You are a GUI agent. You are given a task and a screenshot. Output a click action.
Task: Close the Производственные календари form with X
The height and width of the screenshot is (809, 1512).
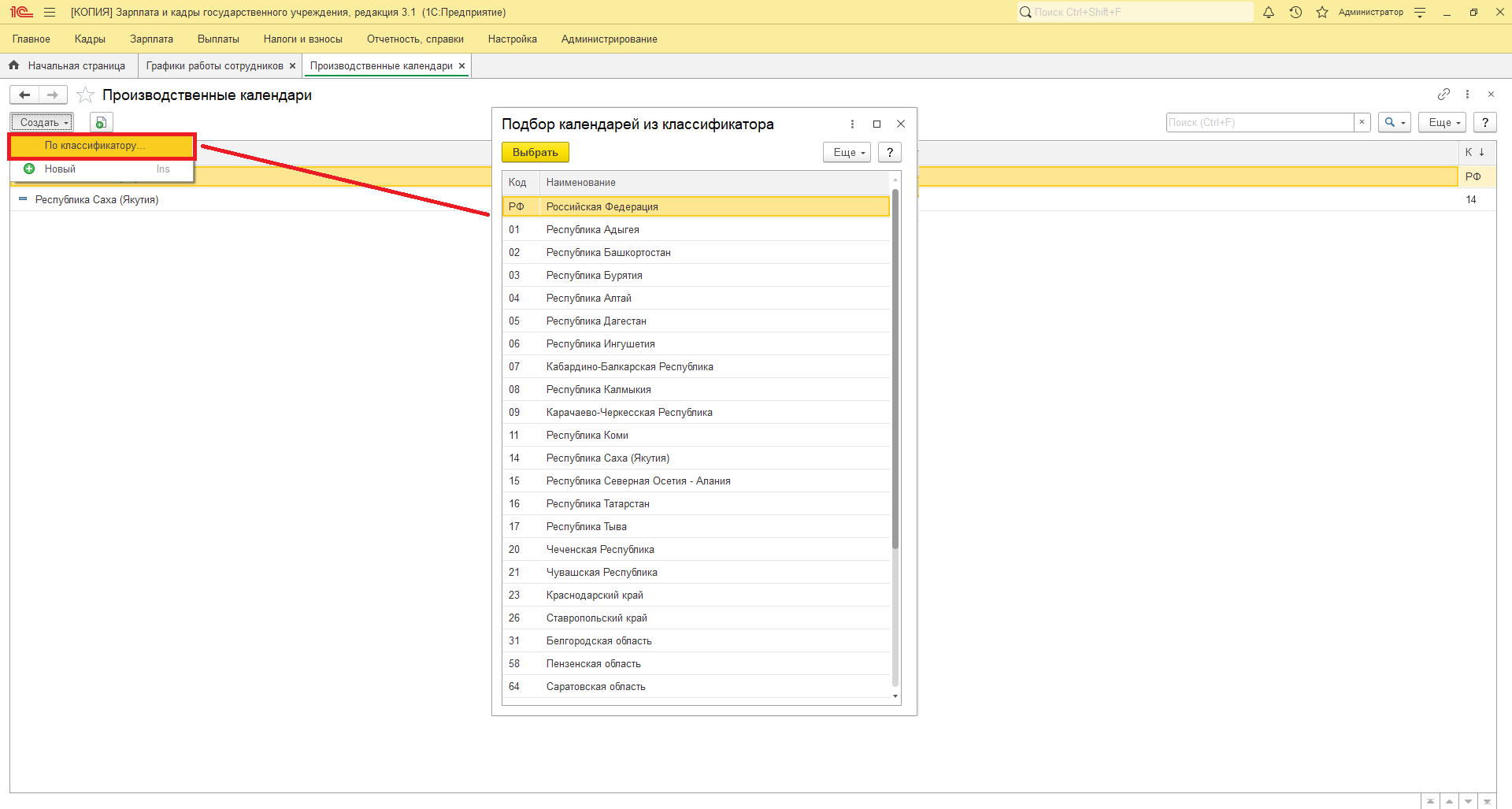coord(1491,95)
